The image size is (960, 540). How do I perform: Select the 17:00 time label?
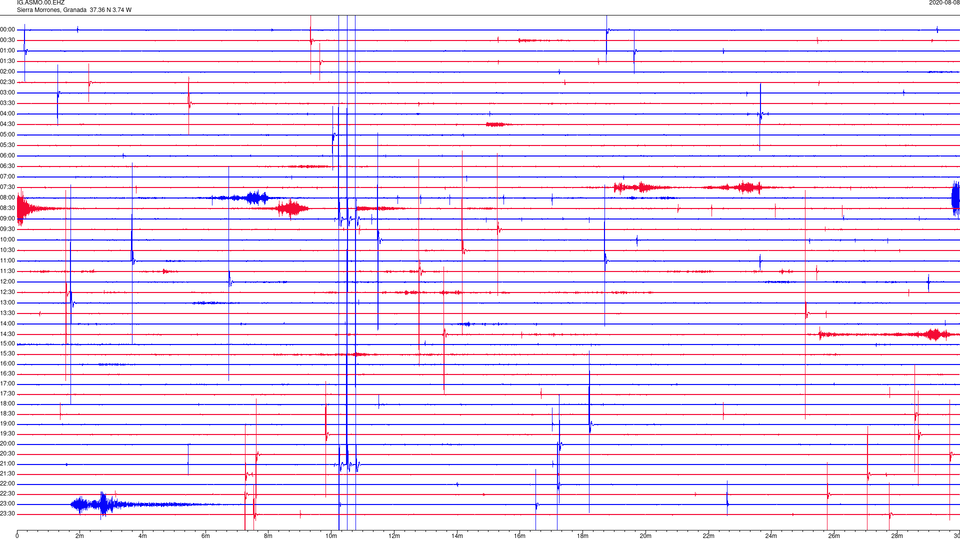click(7, 384)
